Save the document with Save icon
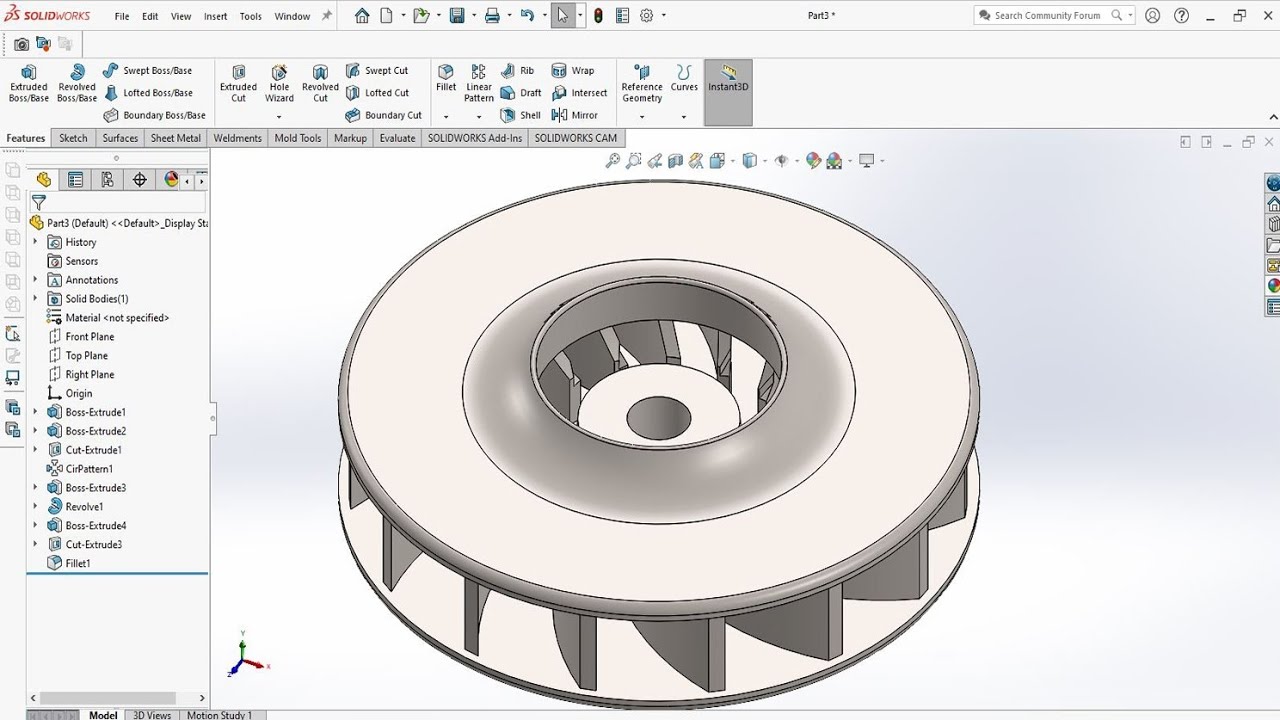This screenshot has width=1280, height=720. point(457,15)
